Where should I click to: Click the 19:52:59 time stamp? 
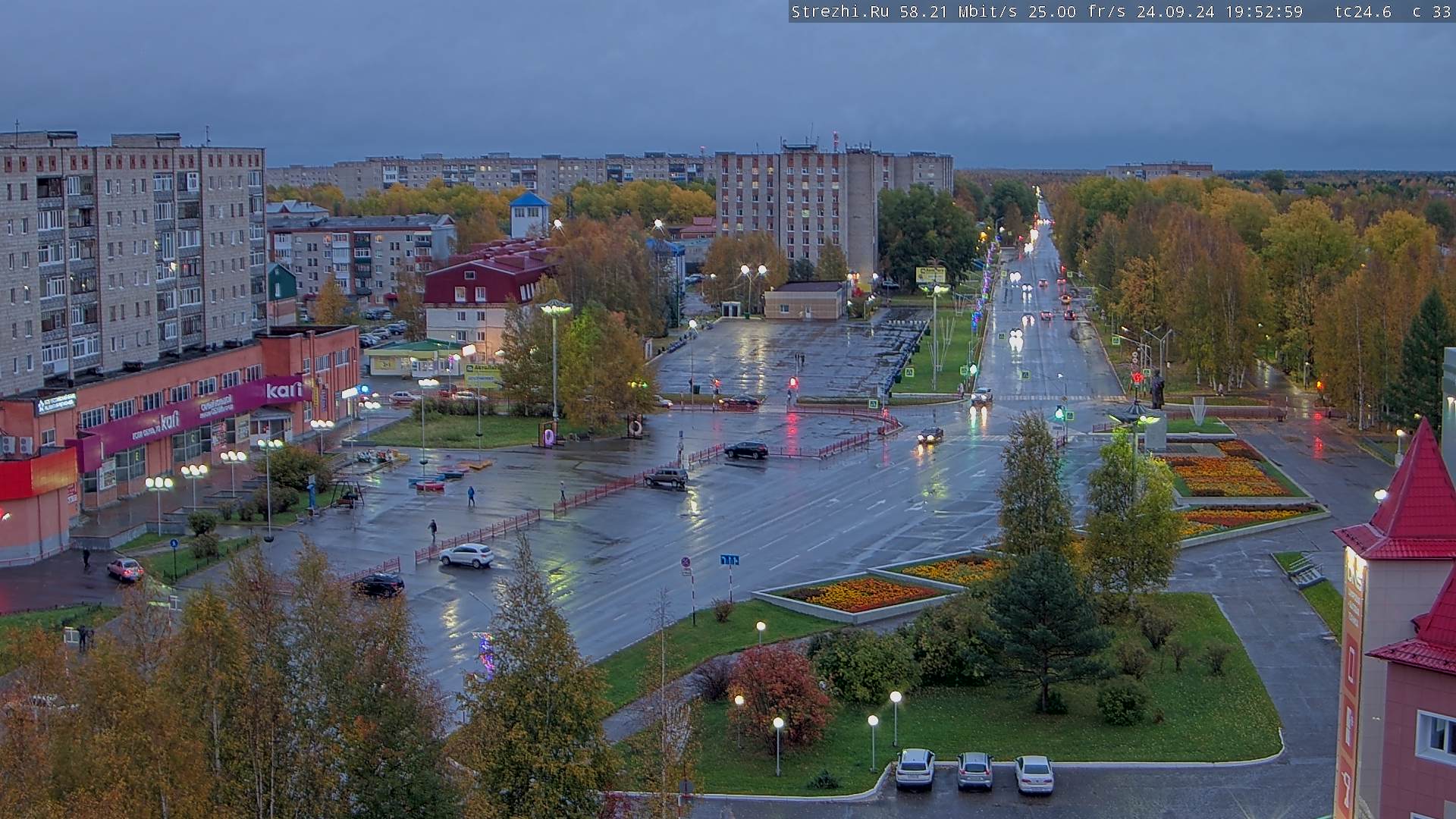pos(1264,11)
